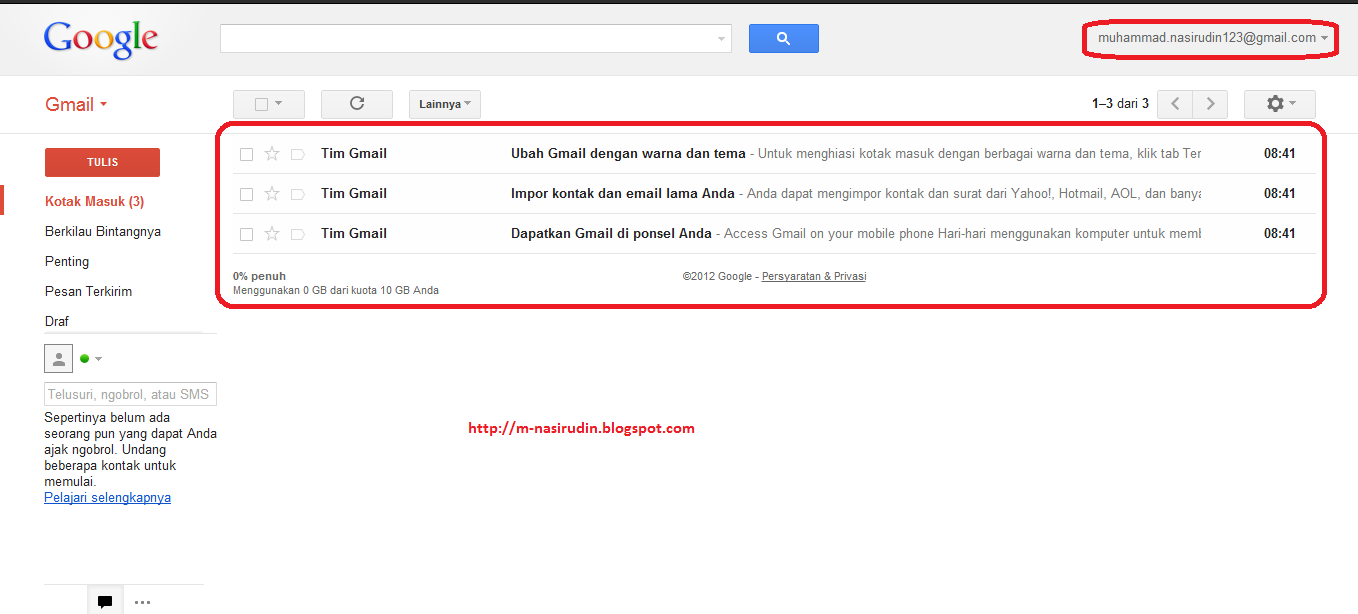This screenshot has height=614, width=1358.
Task: Tick the checkbox for "Ubah Gmail dengan warna dan tema"
Action: click(246, 154)
